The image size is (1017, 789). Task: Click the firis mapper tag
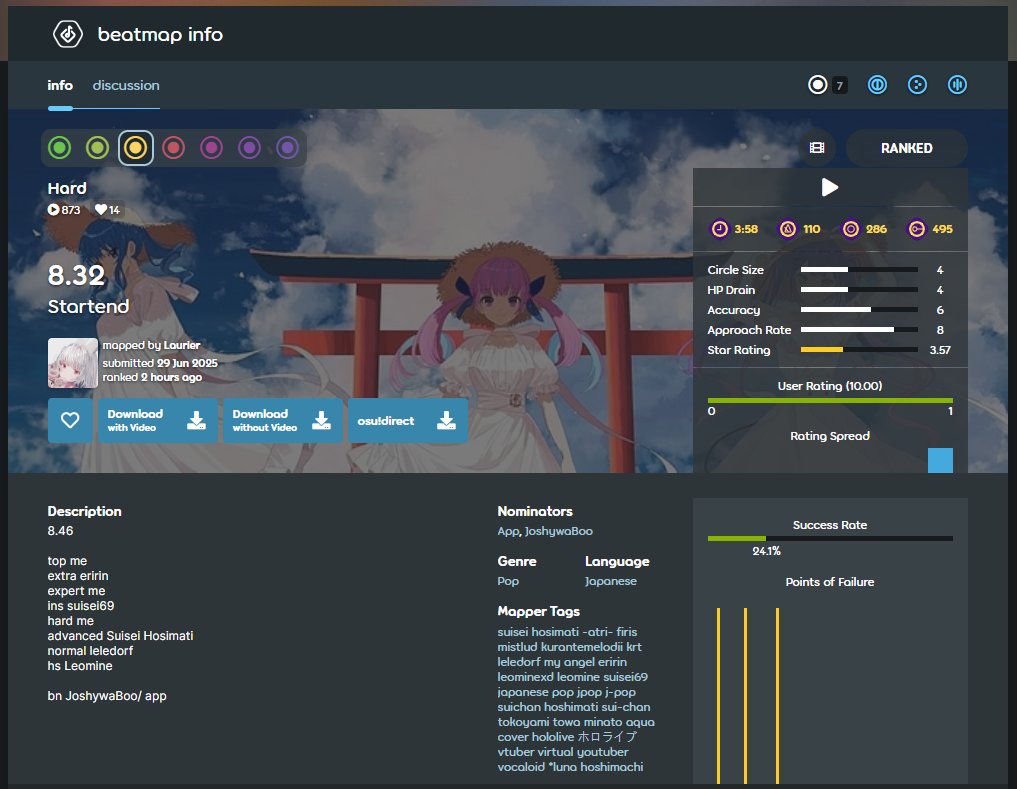pyautogui.click(x=627, y=632)
